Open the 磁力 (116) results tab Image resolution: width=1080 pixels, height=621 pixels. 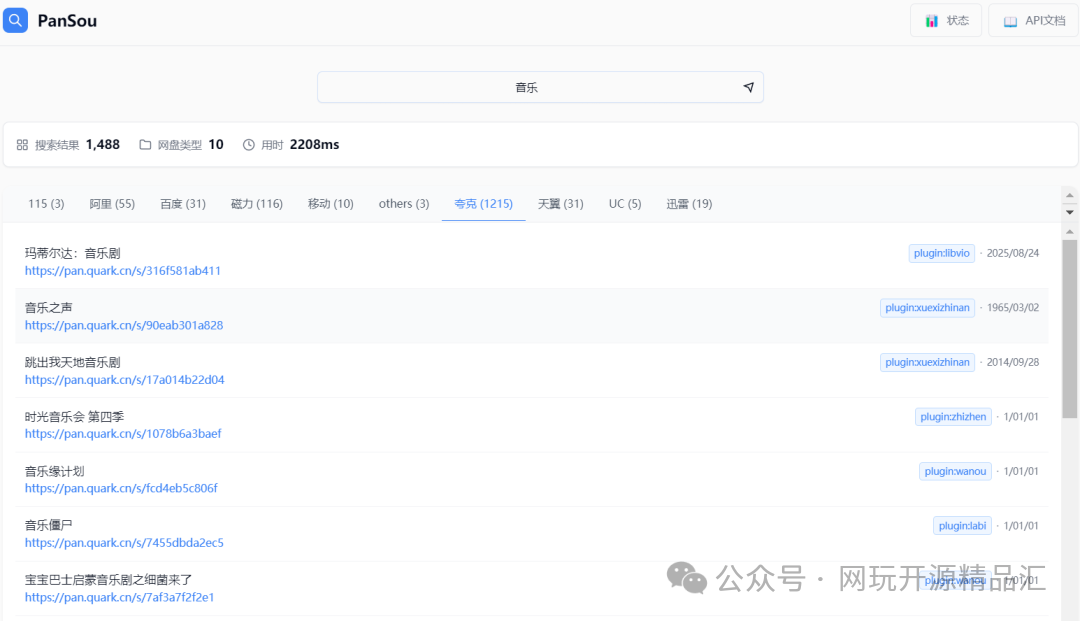[258, 203]
